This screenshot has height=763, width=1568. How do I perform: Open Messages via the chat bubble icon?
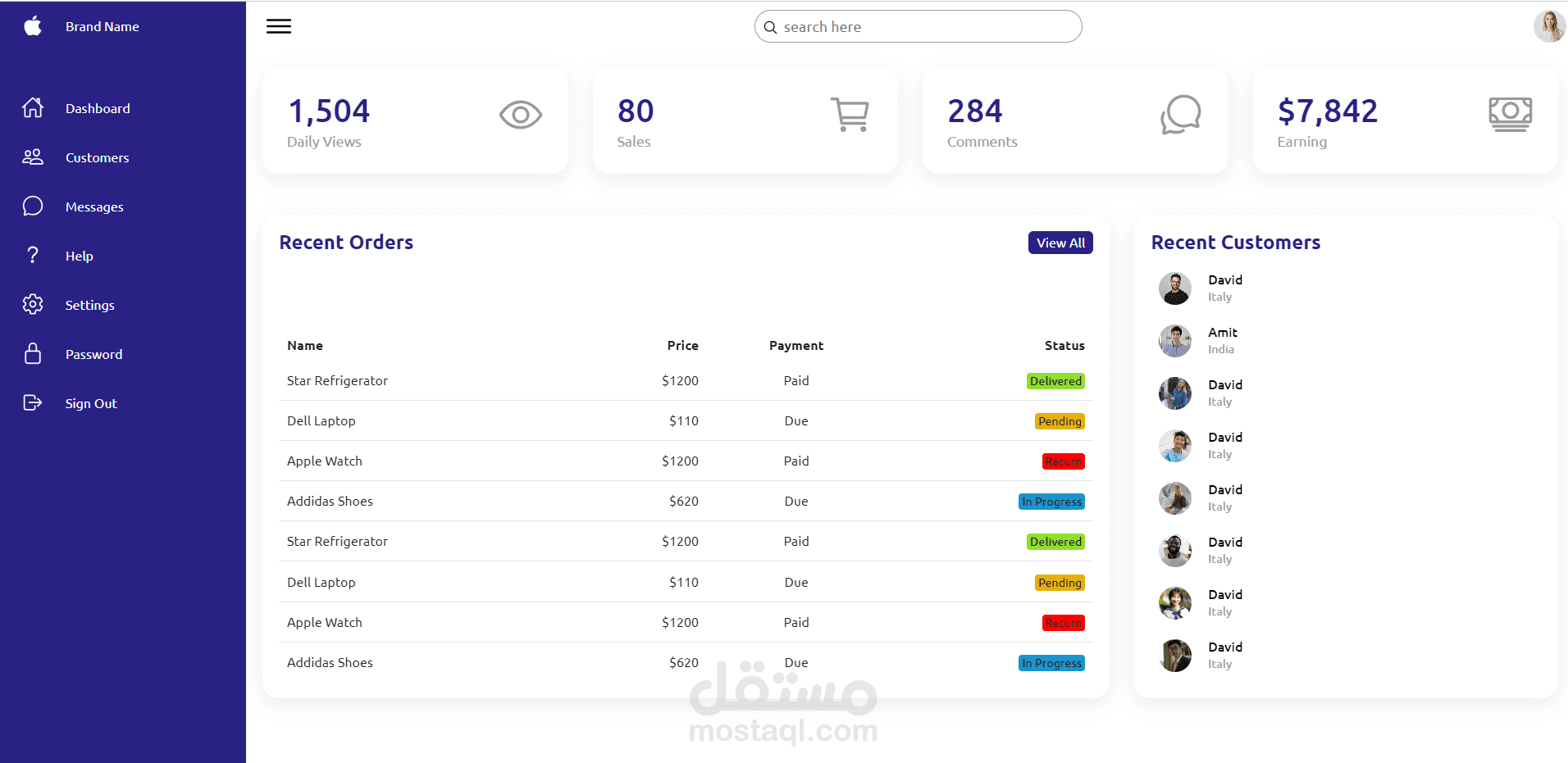[33, 206]
